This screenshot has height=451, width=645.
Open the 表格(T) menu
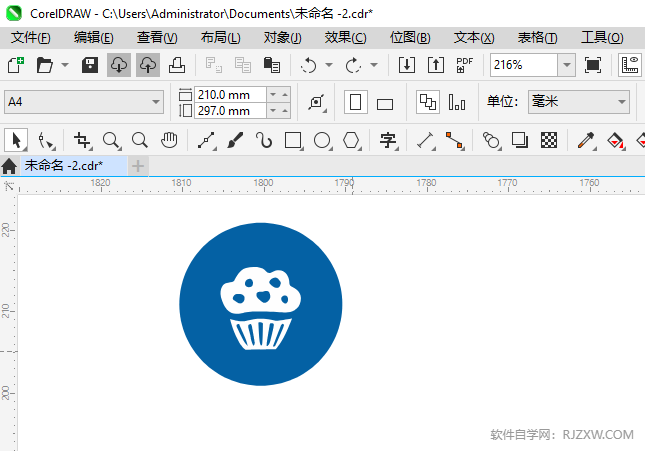(537, 38)
